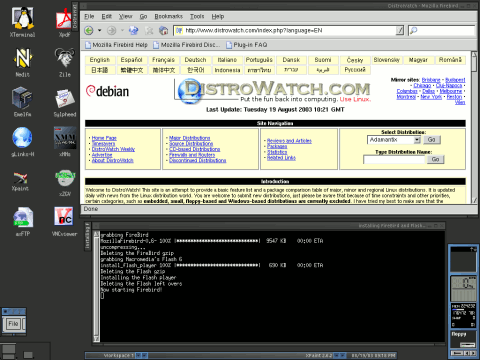Open the Edit menu in Firebird
The height and width of the screenshot is (360, 480).
(x=107, y=16)
